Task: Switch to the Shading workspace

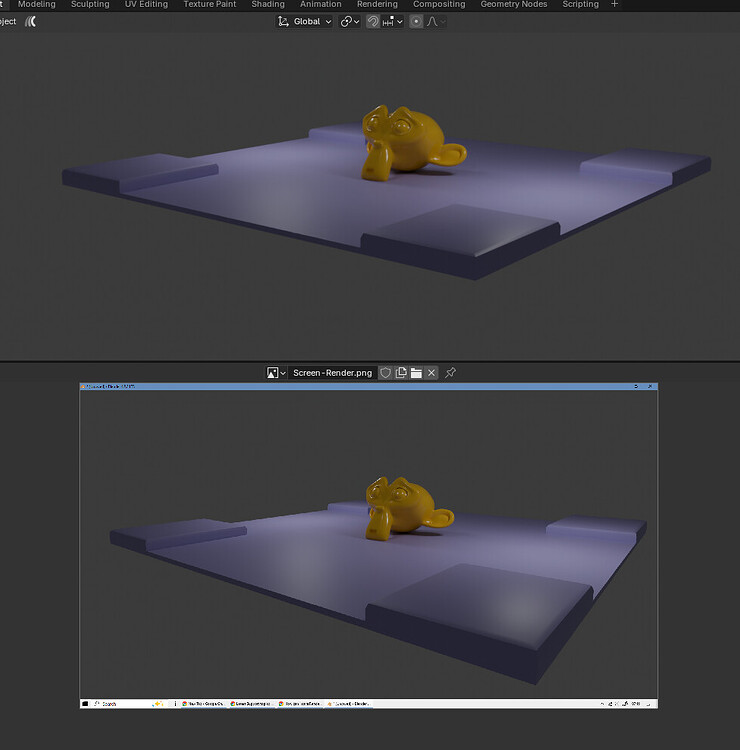Action: [268, 4]
